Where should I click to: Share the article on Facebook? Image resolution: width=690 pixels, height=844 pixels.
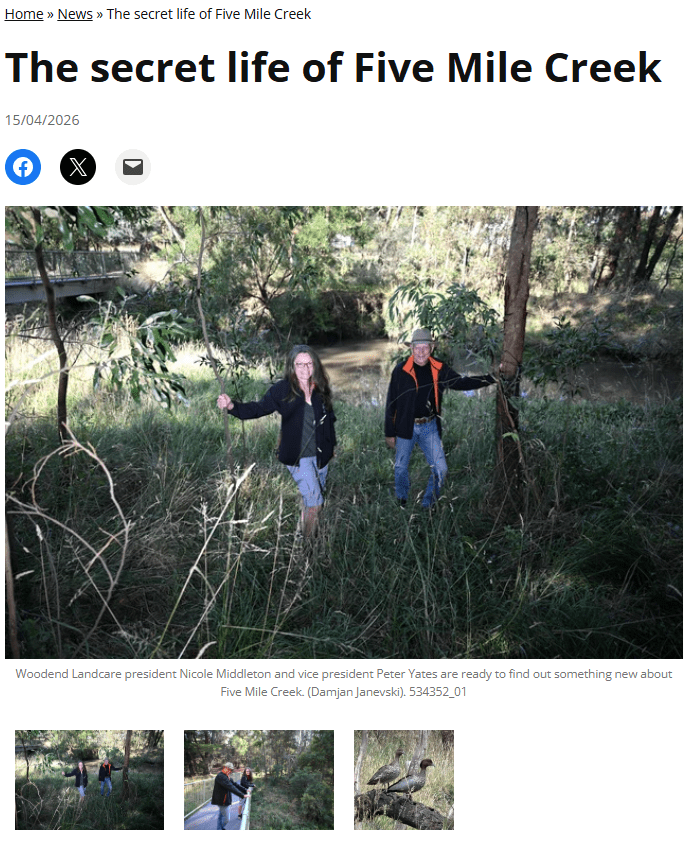[23, 167]
